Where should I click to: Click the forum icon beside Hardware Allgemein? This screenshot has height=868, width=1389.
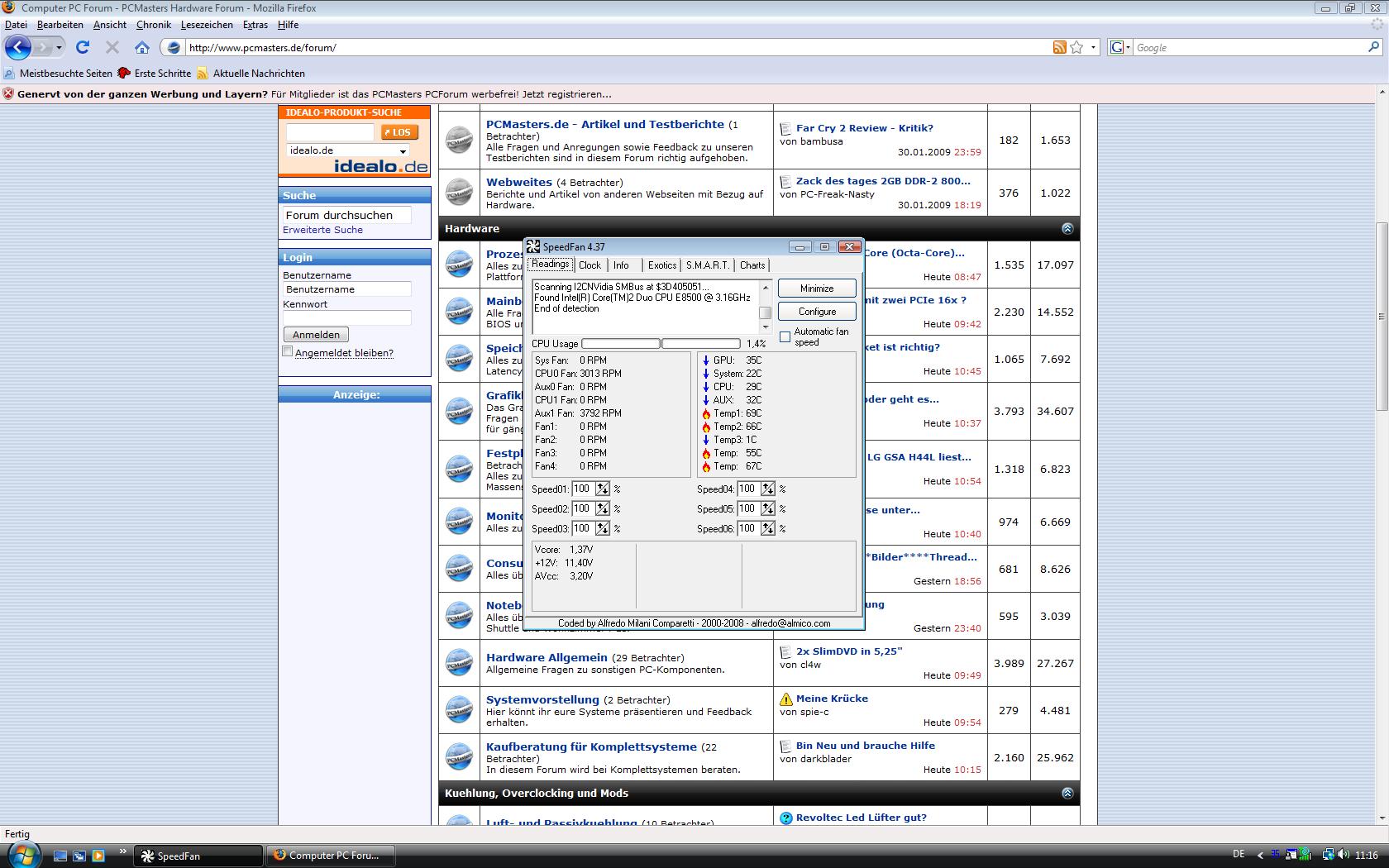point(459,662)
